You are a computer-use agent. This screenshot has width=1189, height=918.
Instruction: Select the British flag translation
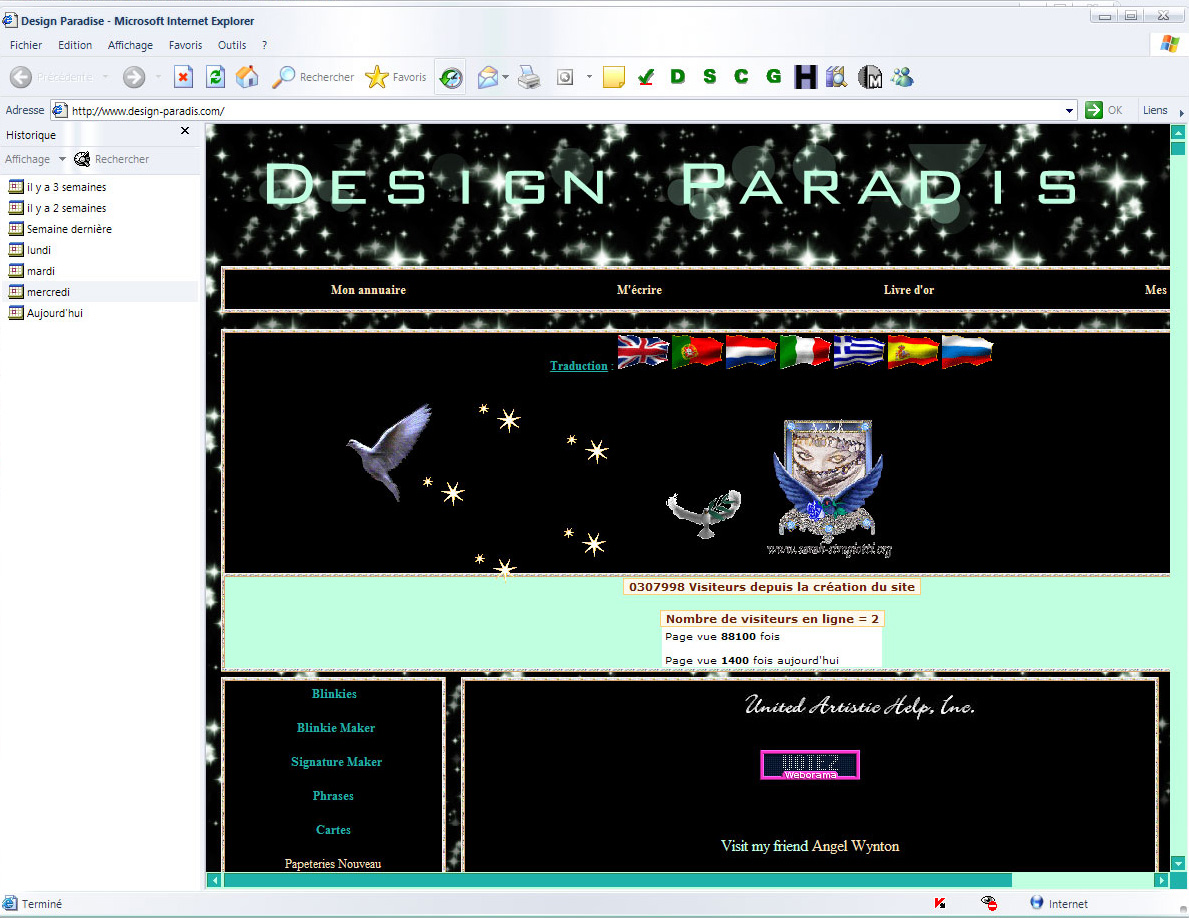(643, 352)
